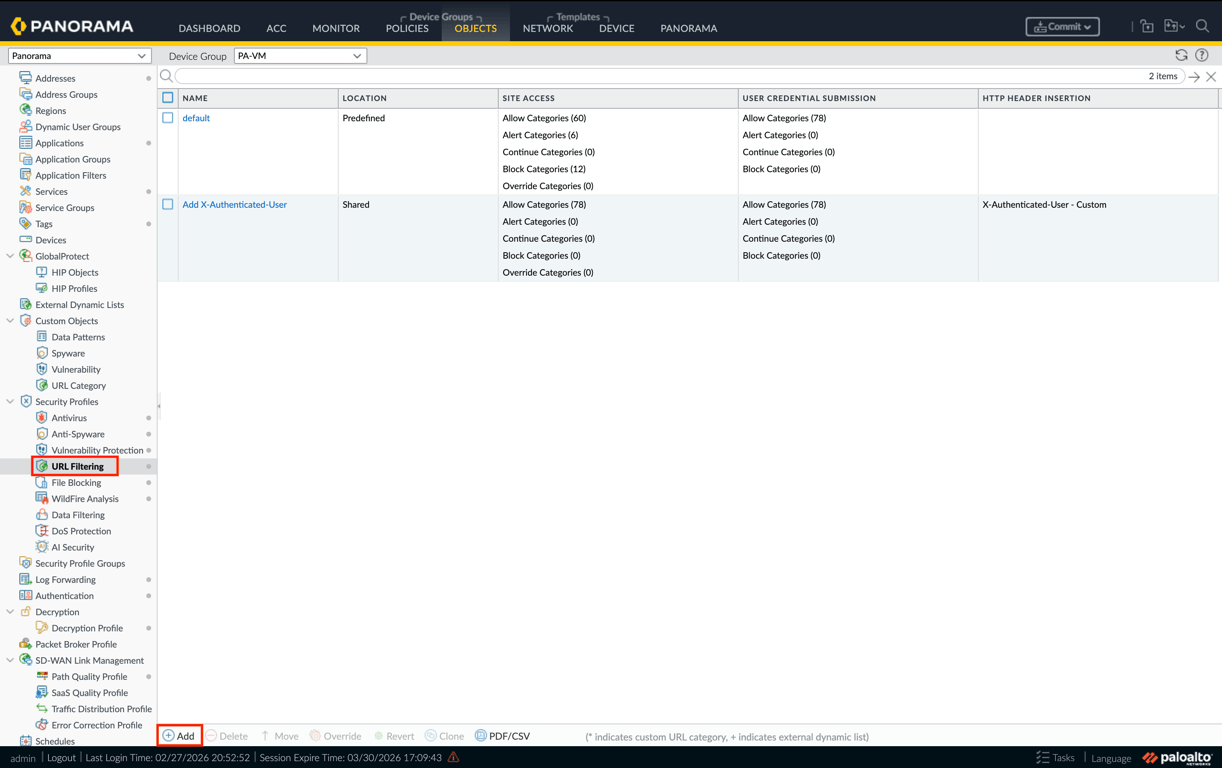This screenshot has height=768, width=1222.
Task: Check the select-all checkbox in table header
Action: [168, 98]
